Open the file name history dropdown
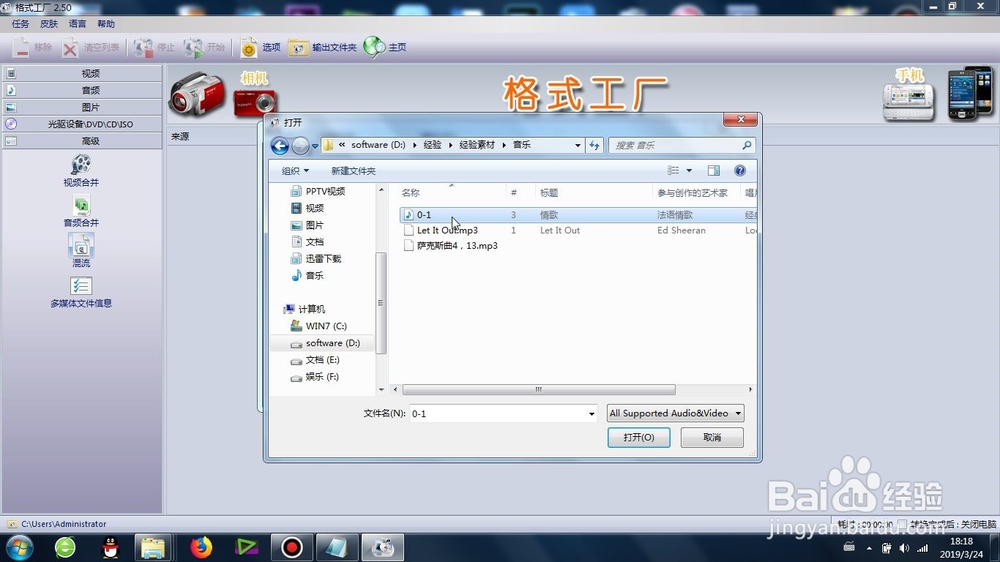Viewport: 1000px width, 562px height. [591, 414]
